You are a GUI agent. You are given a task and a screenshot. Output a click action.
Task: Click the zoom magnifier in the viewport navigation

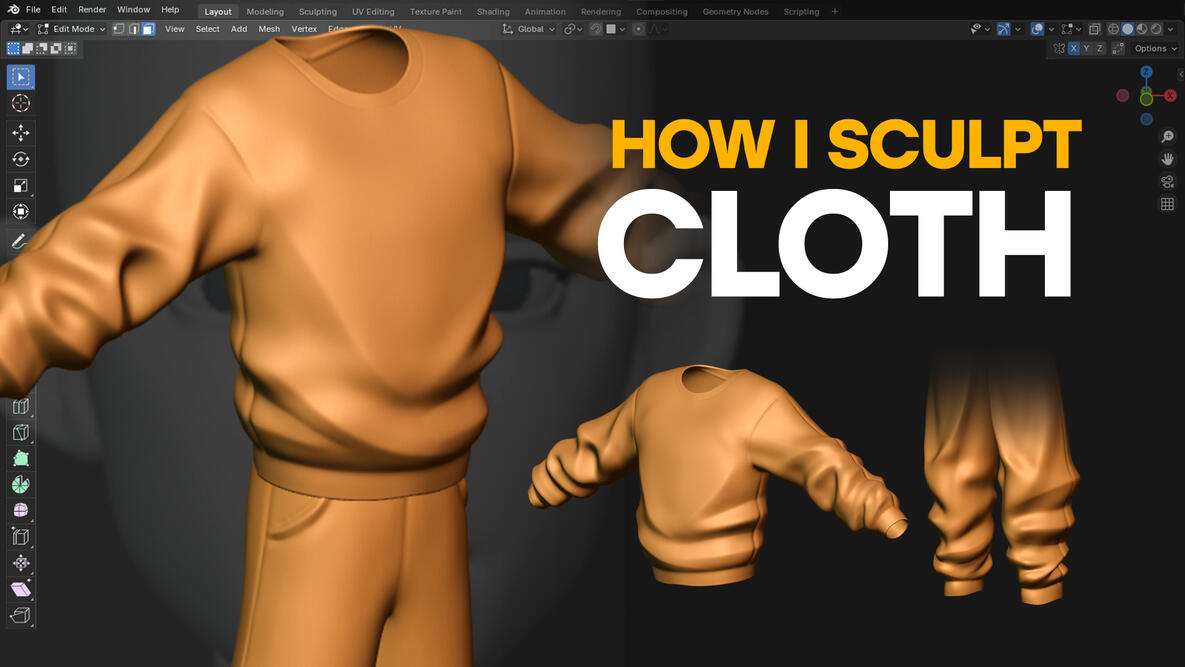click(1167, 135)
